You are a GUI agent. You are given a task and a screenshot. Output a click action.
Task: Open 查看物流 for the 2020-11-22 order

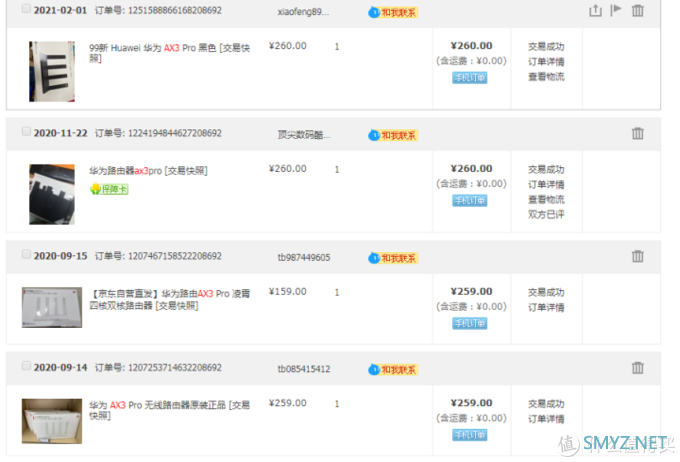(546, 200)
